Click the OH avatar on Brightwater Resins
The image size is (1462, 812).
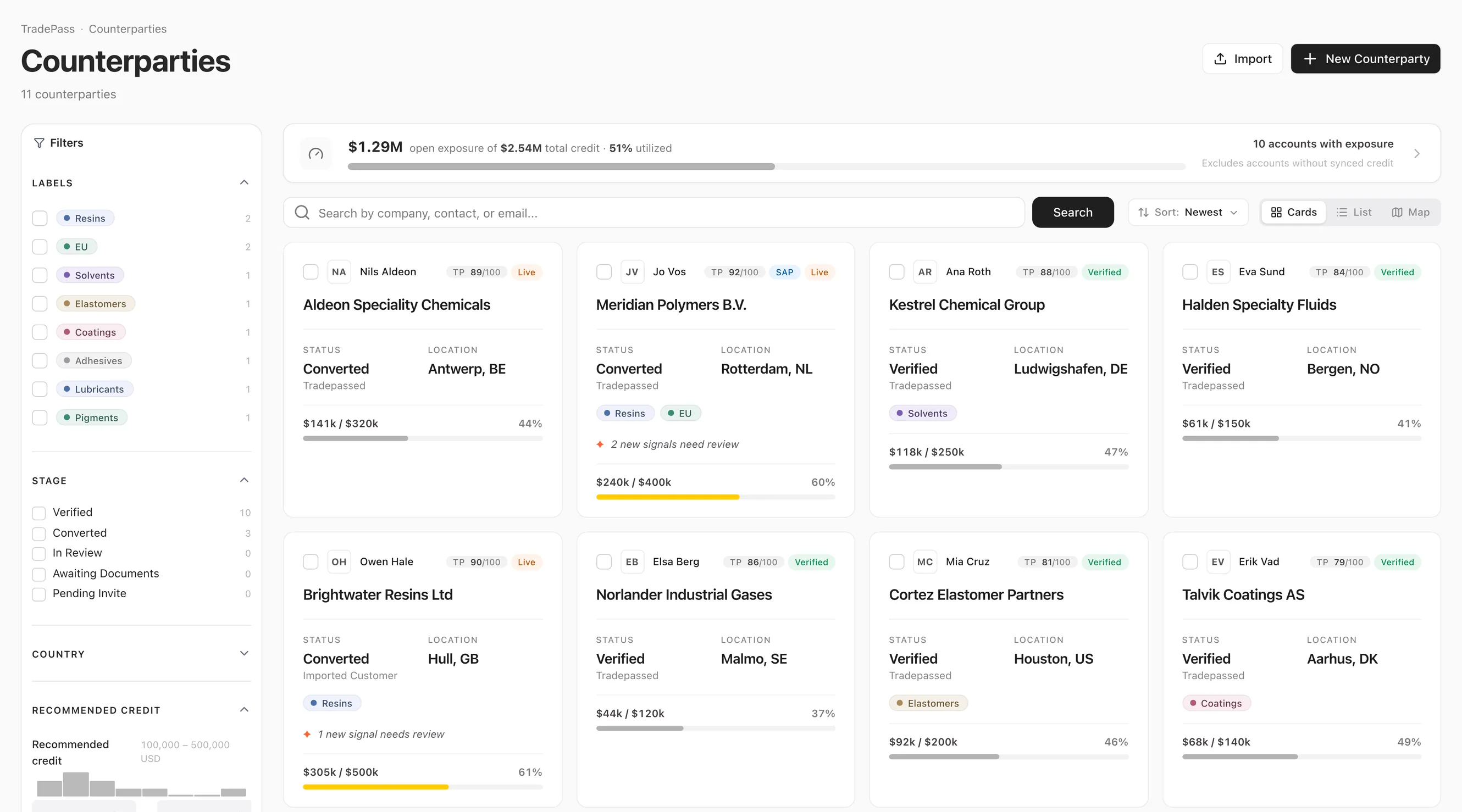coord(339,562)
